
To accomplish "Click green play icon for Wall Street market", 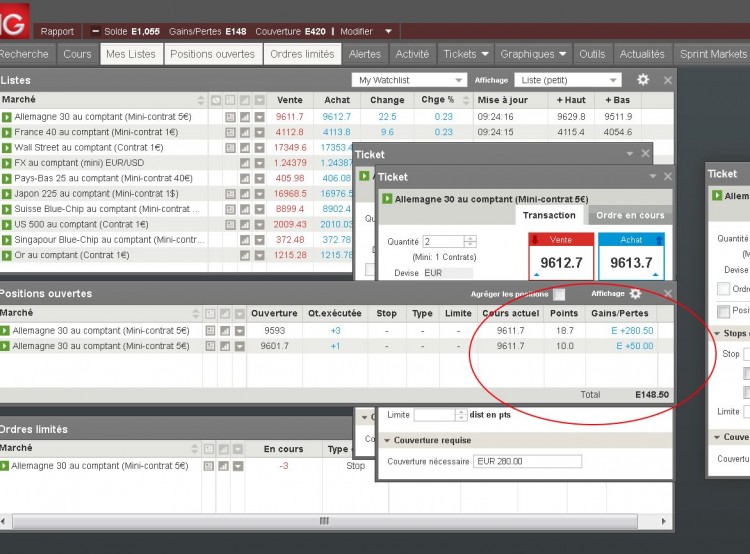I will pos(6,148).
